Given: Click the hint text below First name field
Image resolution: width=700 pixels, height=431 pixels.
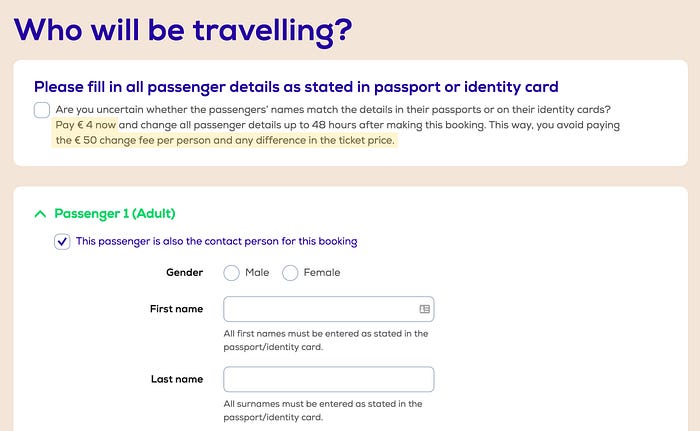Looking at the screenshot, I should coord(326,340).
